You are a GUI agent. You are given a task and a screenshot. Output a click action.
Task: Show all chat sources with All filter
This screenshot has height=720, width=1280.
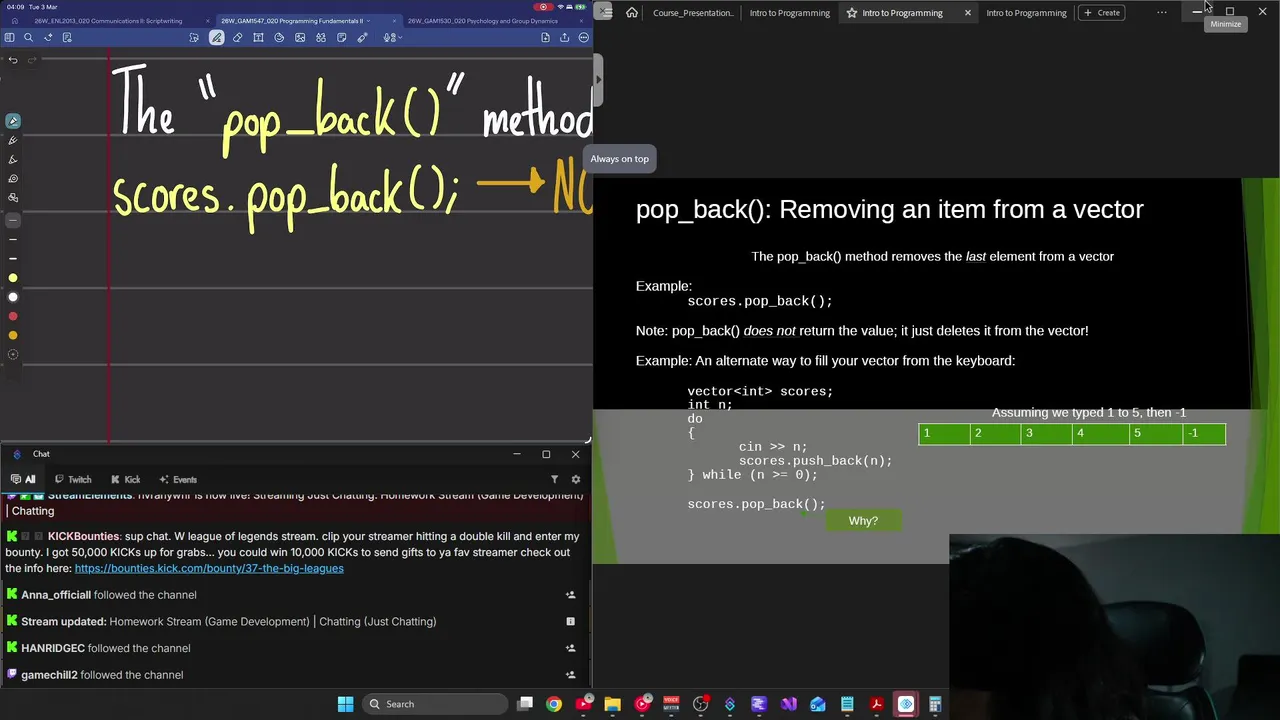tap(24, 479)
